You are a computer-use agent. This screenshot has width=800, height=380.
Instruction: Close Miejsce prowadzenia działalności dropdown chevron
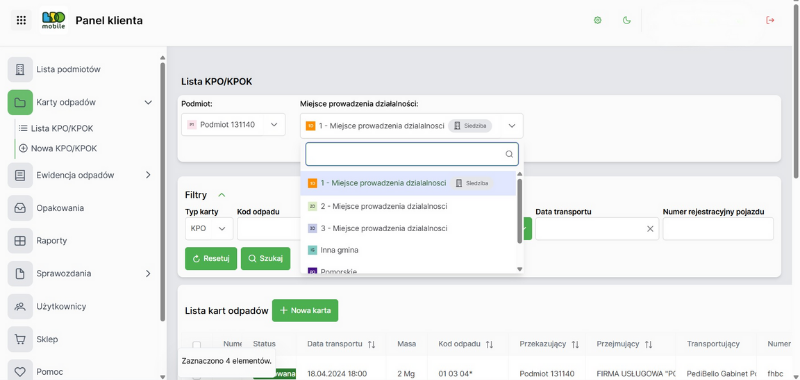click(x=512, y=126)
